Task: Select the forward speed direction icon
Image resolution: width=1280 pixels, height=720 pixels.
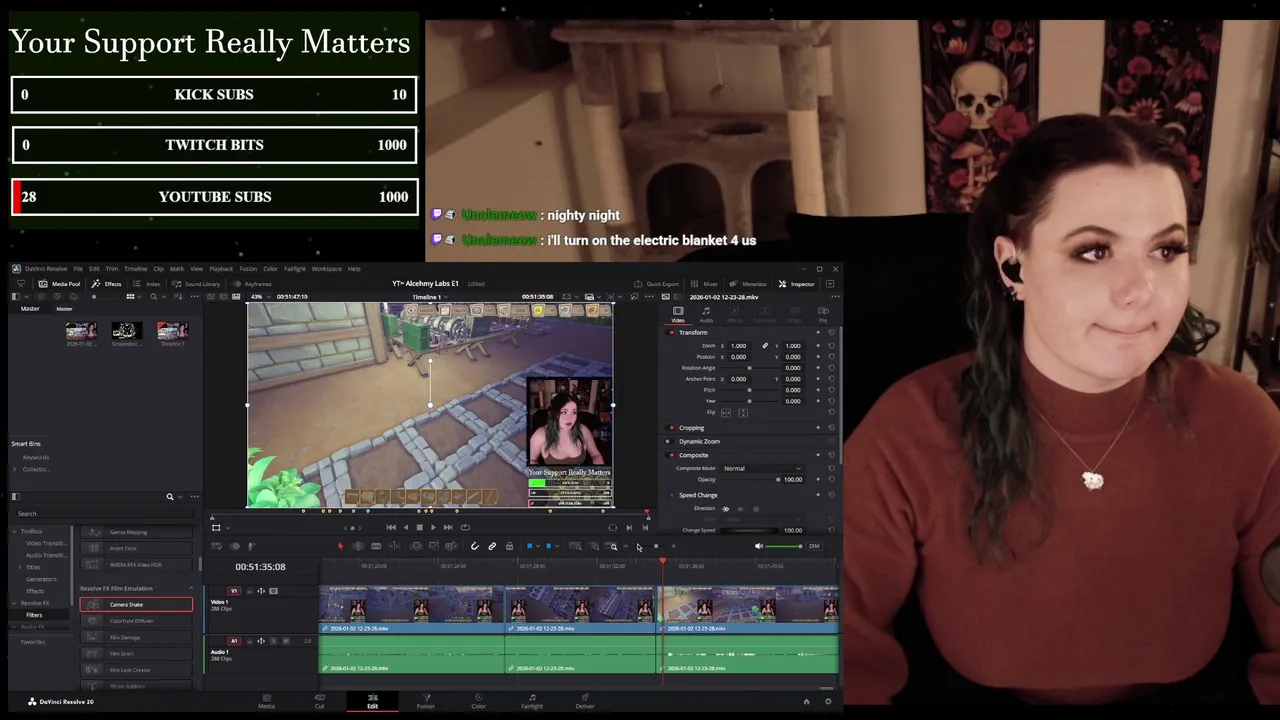Action: 726,508
